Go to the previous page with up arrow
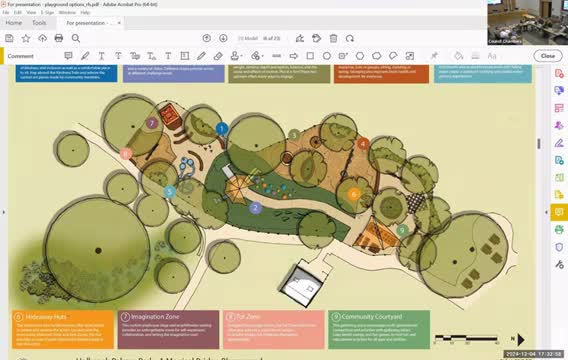Screen dimensions: 568x360 click(206, 38)
